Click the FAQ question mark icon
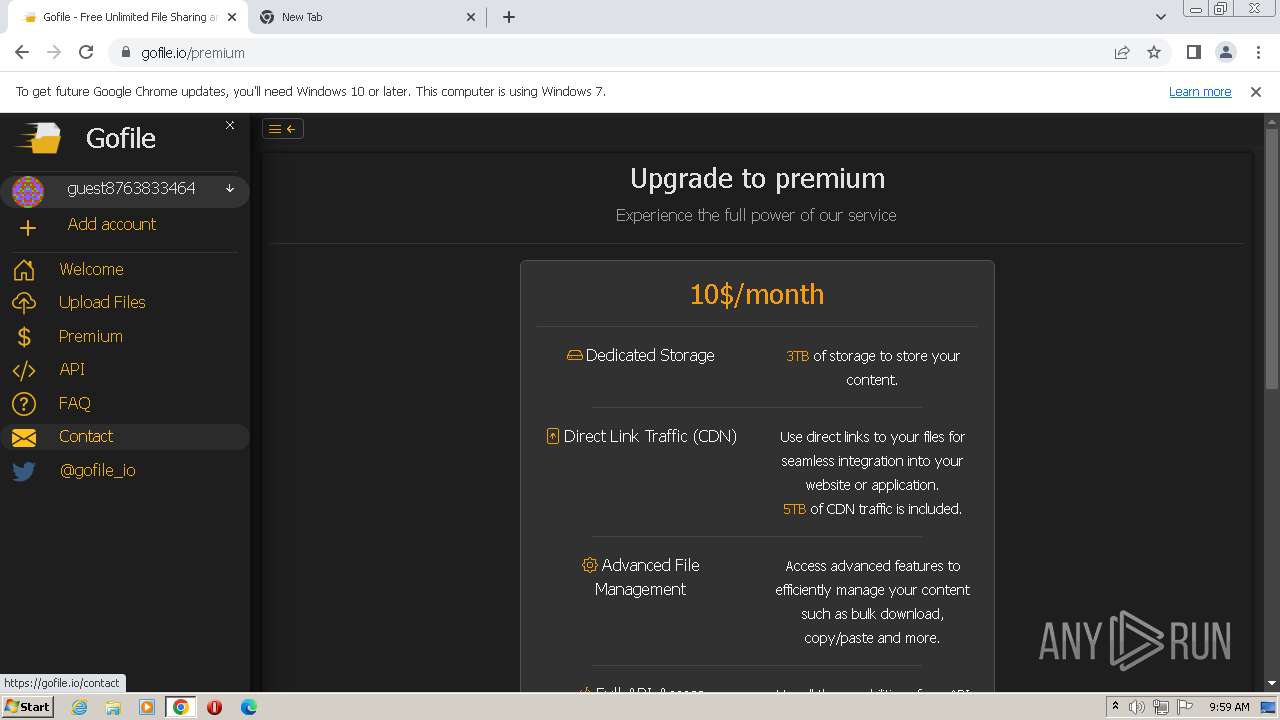 point(24,404)
